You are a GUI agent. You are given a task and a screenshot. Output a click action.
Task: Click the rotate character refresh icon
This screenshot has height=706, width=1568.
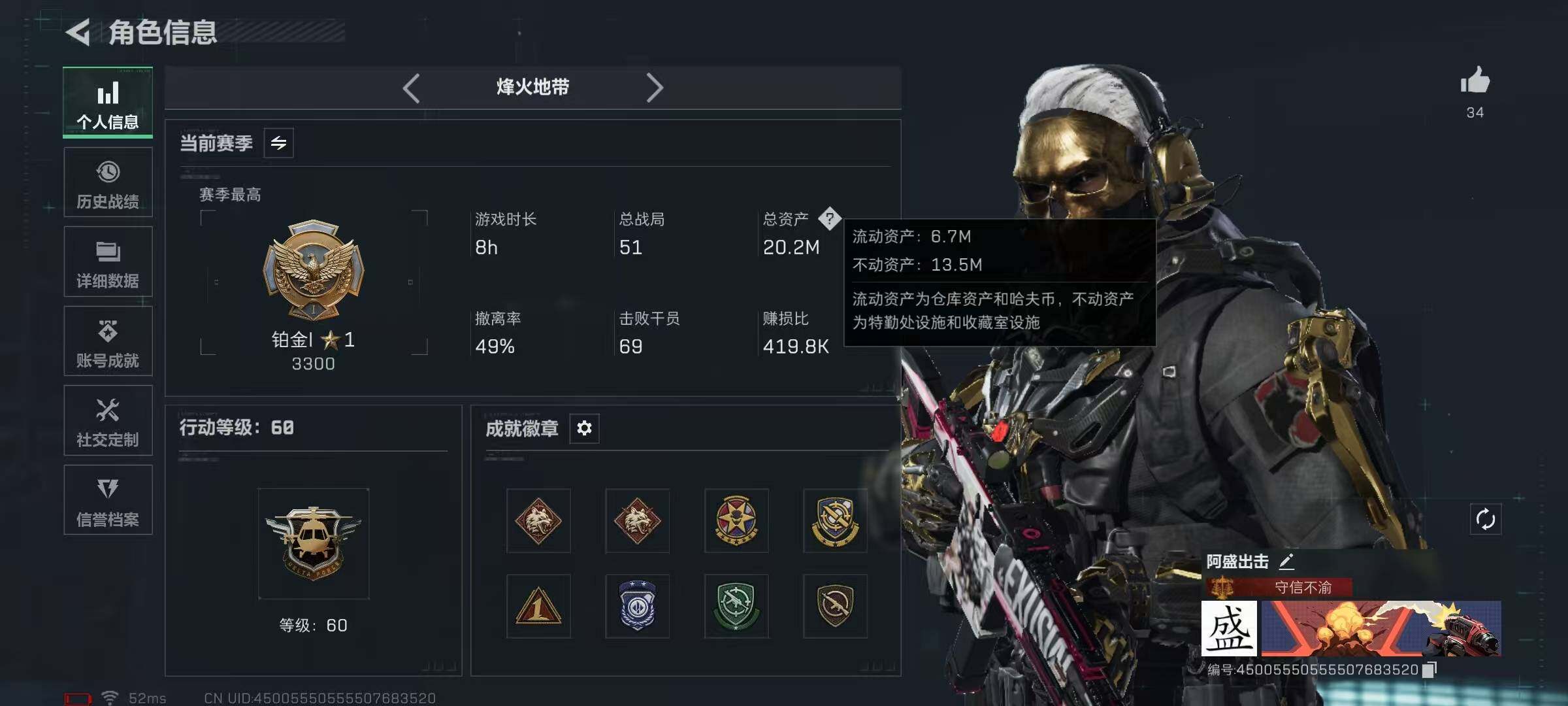[1485, 520]
